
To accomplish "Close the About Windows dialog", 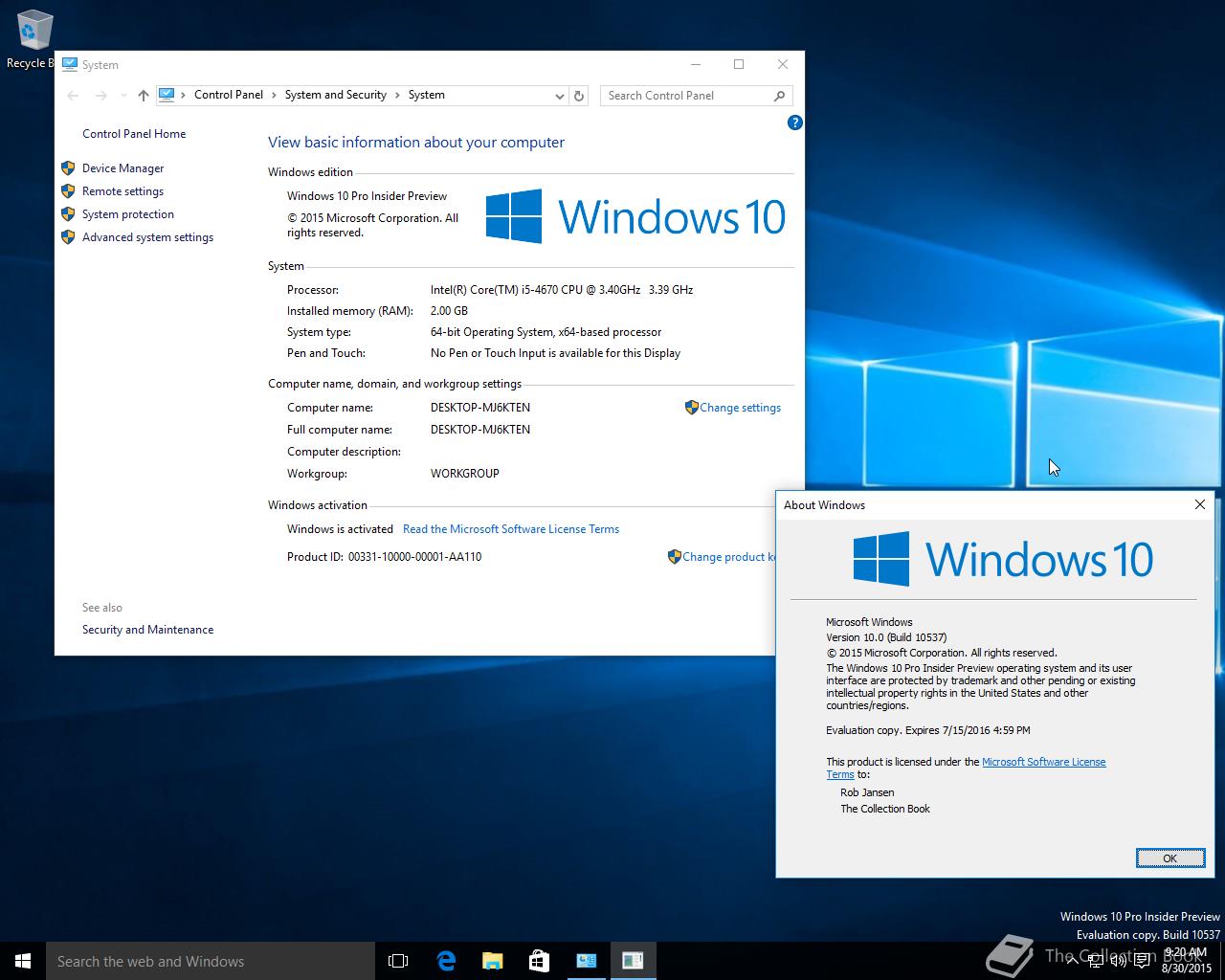I will pyautogui.click(x=1199, y=504).
